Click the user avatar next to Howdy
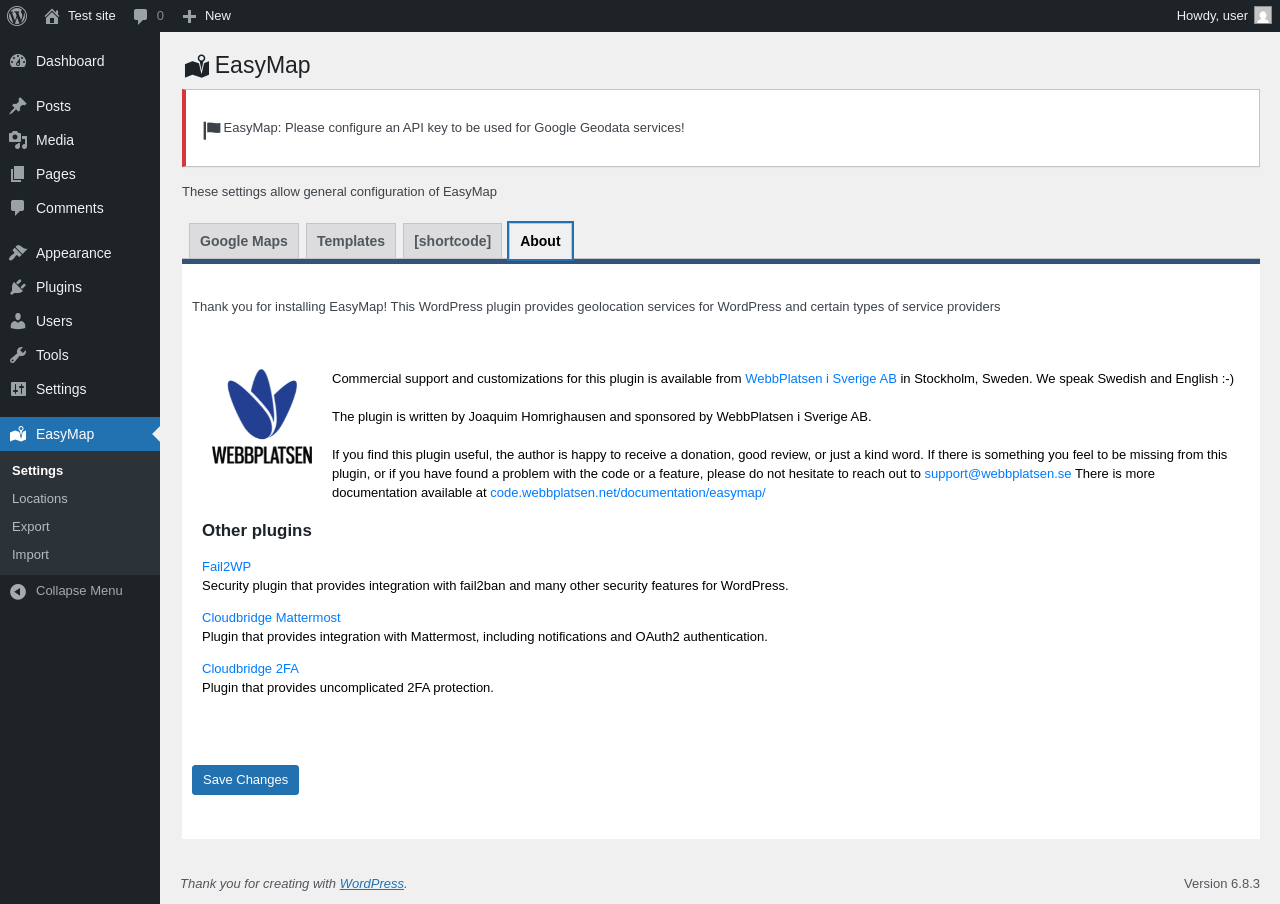 click(x=1263, y=15)
